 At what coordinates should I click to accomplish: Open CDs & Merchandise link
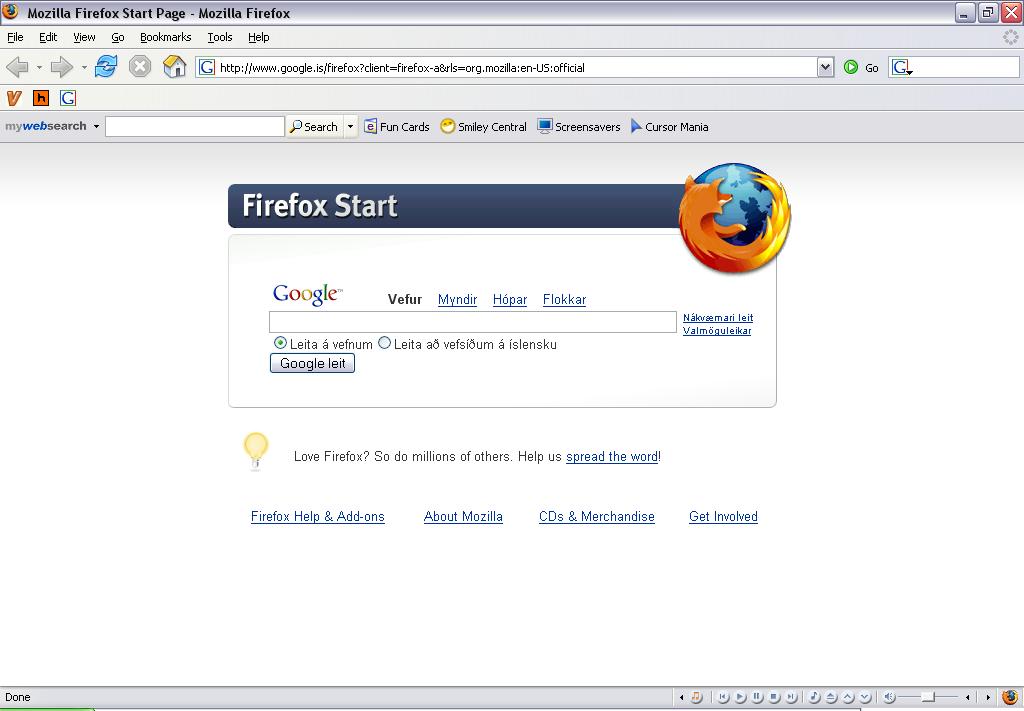click(x=596, y=516)
